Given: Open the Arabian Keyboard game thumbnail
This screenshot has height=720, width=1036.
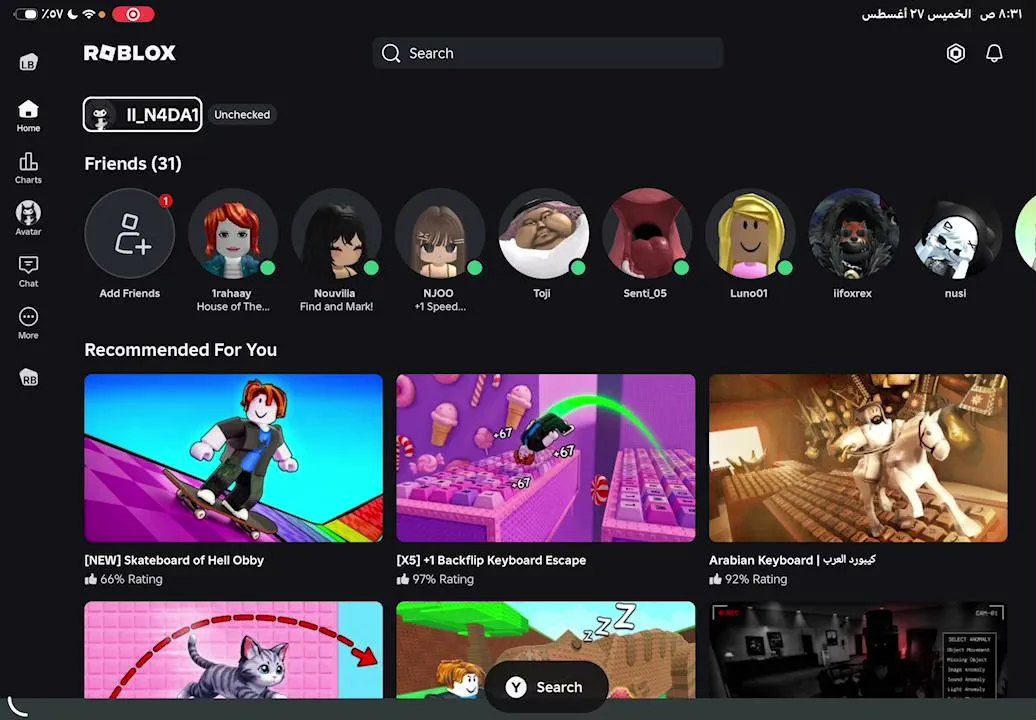Looking at the screenshot, I should (858, 458).
